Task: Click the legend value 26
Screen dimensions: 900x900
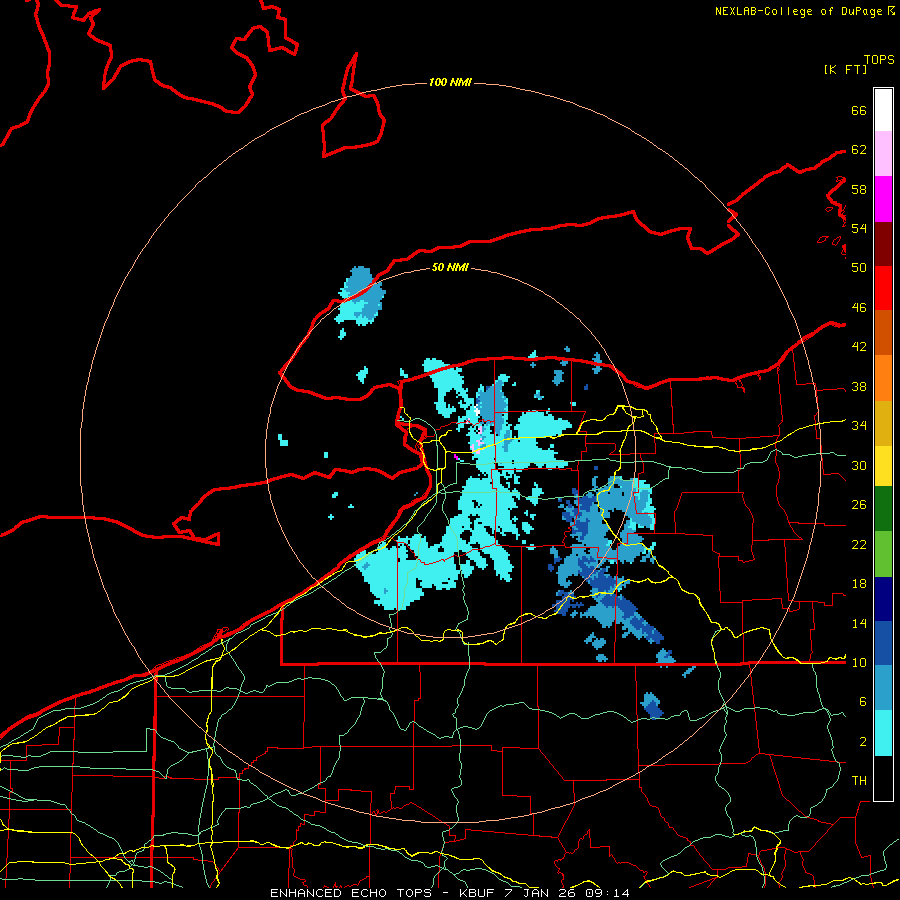Action: (x=859, y=505)
